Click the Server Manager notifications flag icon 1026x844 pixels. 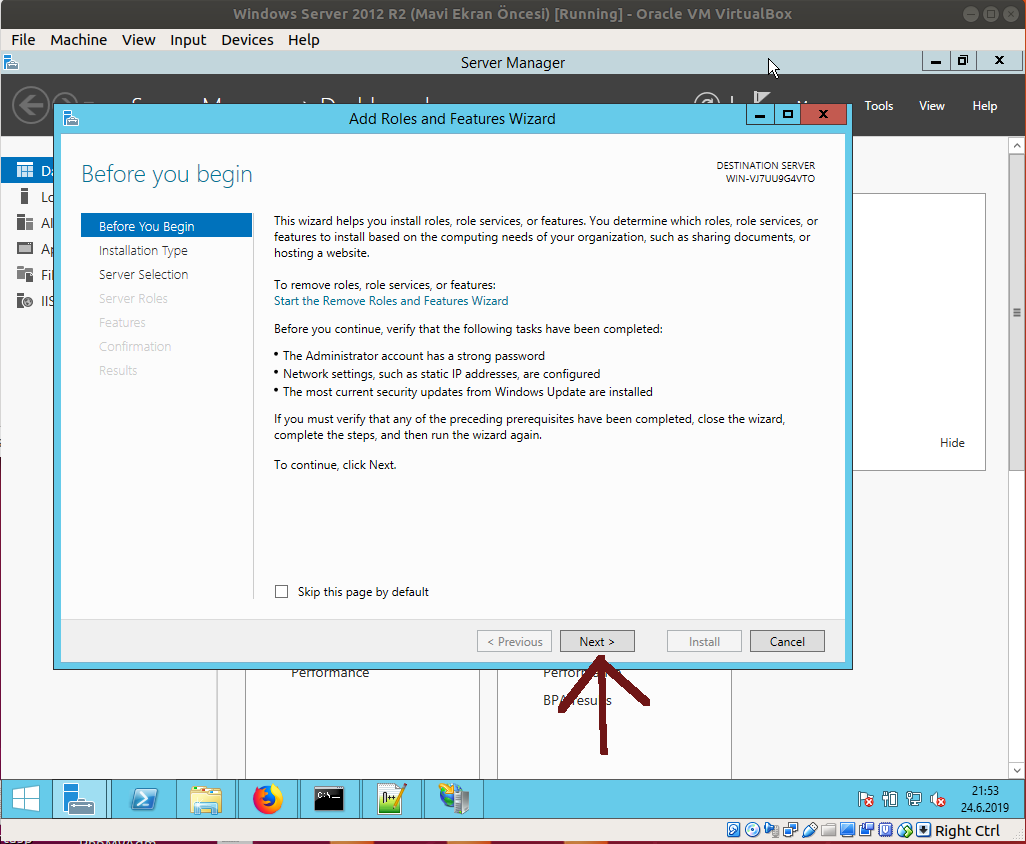761,98
